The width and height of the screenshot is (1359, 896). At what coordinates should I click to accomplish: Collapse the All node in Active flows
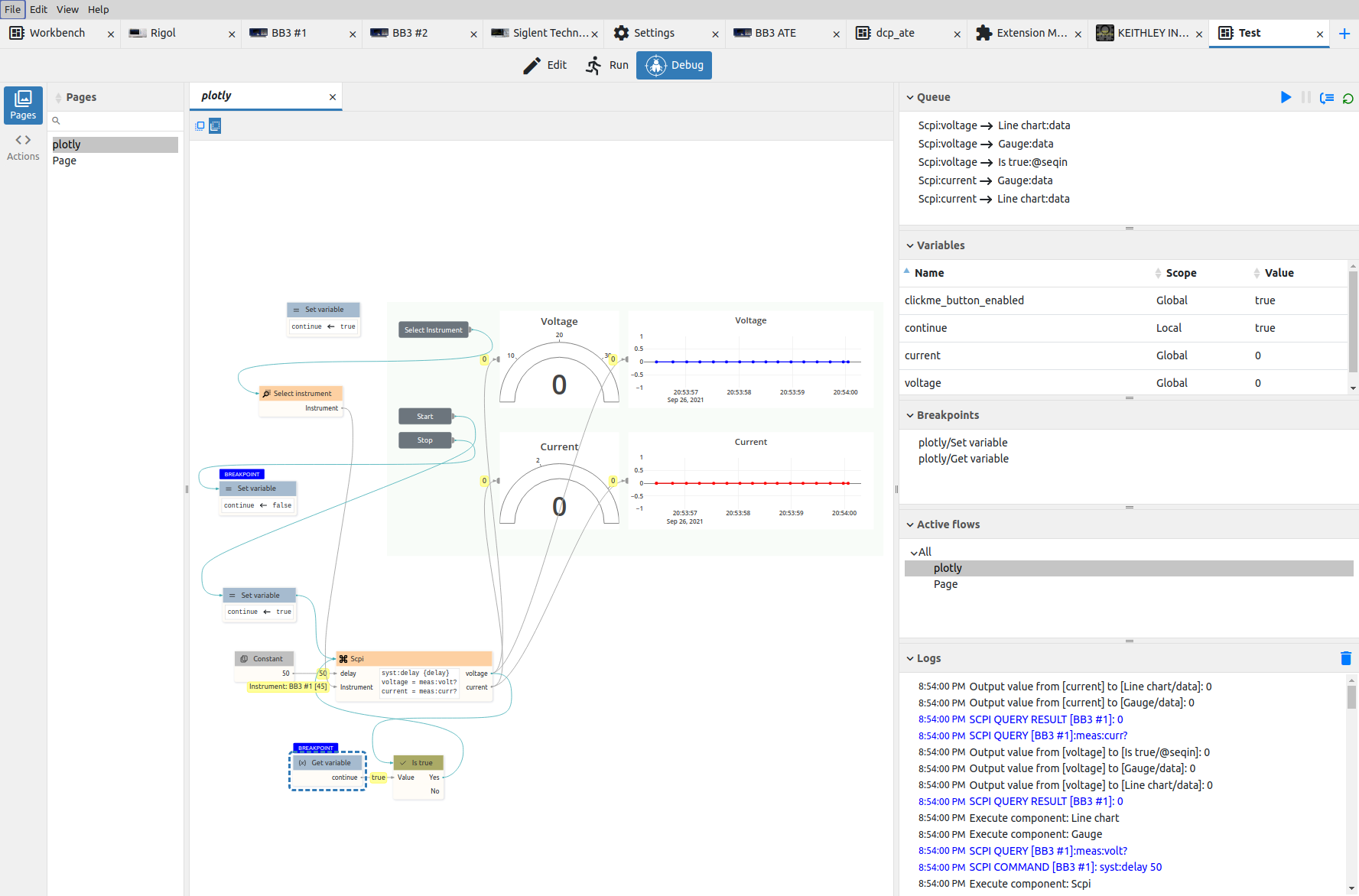click(914, 552)
